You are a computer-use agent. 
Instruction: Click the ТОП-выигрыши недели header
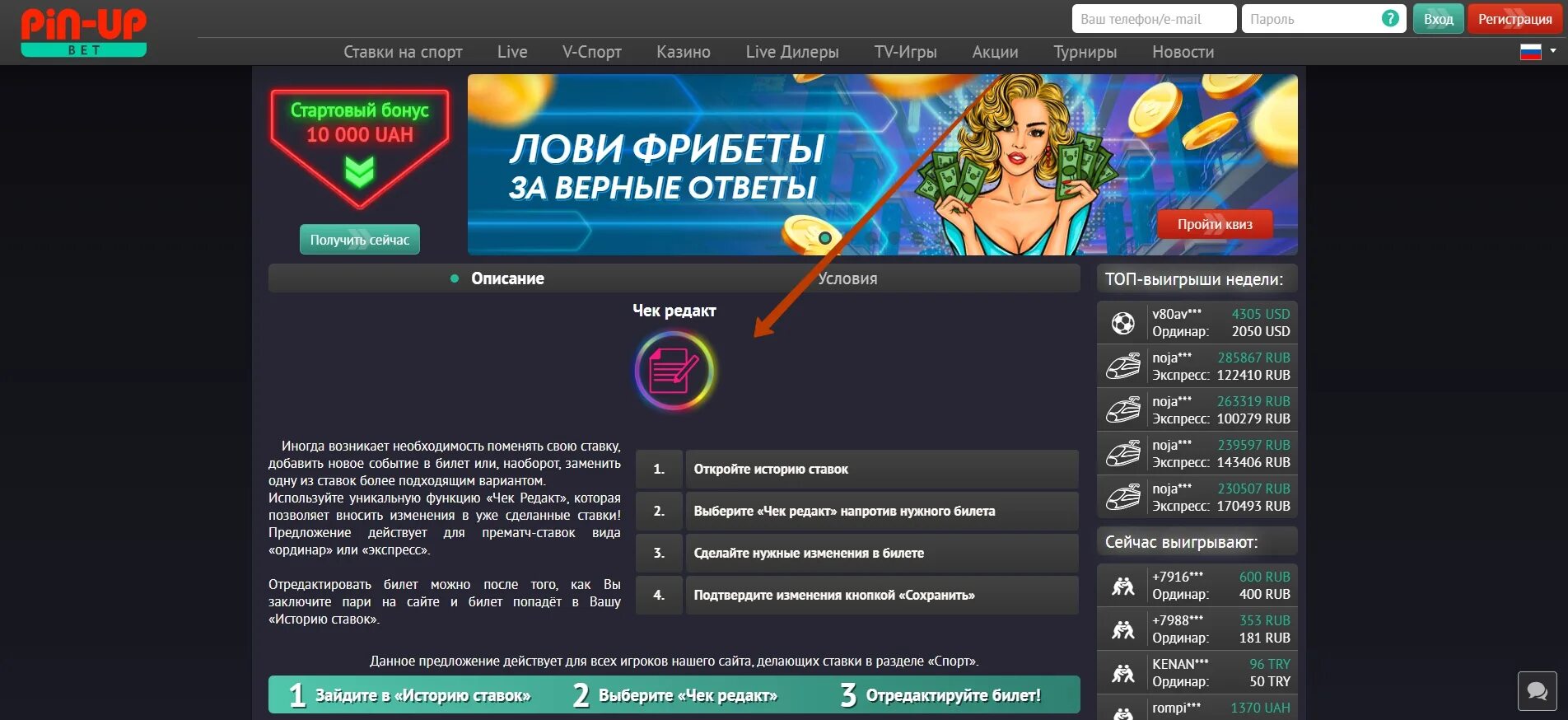pyautogui.click(x=1197, y=278)
